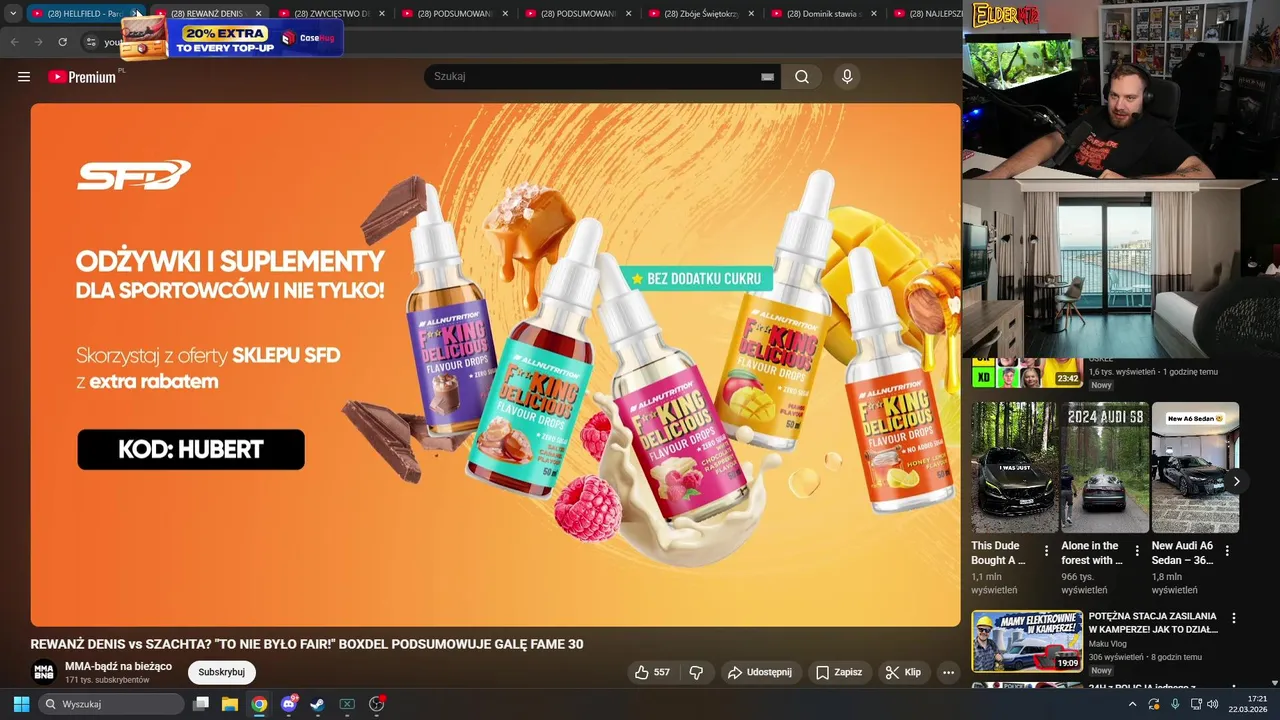Open options for 'This Dude Bought A' short
The height and width of the screenshot is (720, 1280).
(x=1047, y=551)
